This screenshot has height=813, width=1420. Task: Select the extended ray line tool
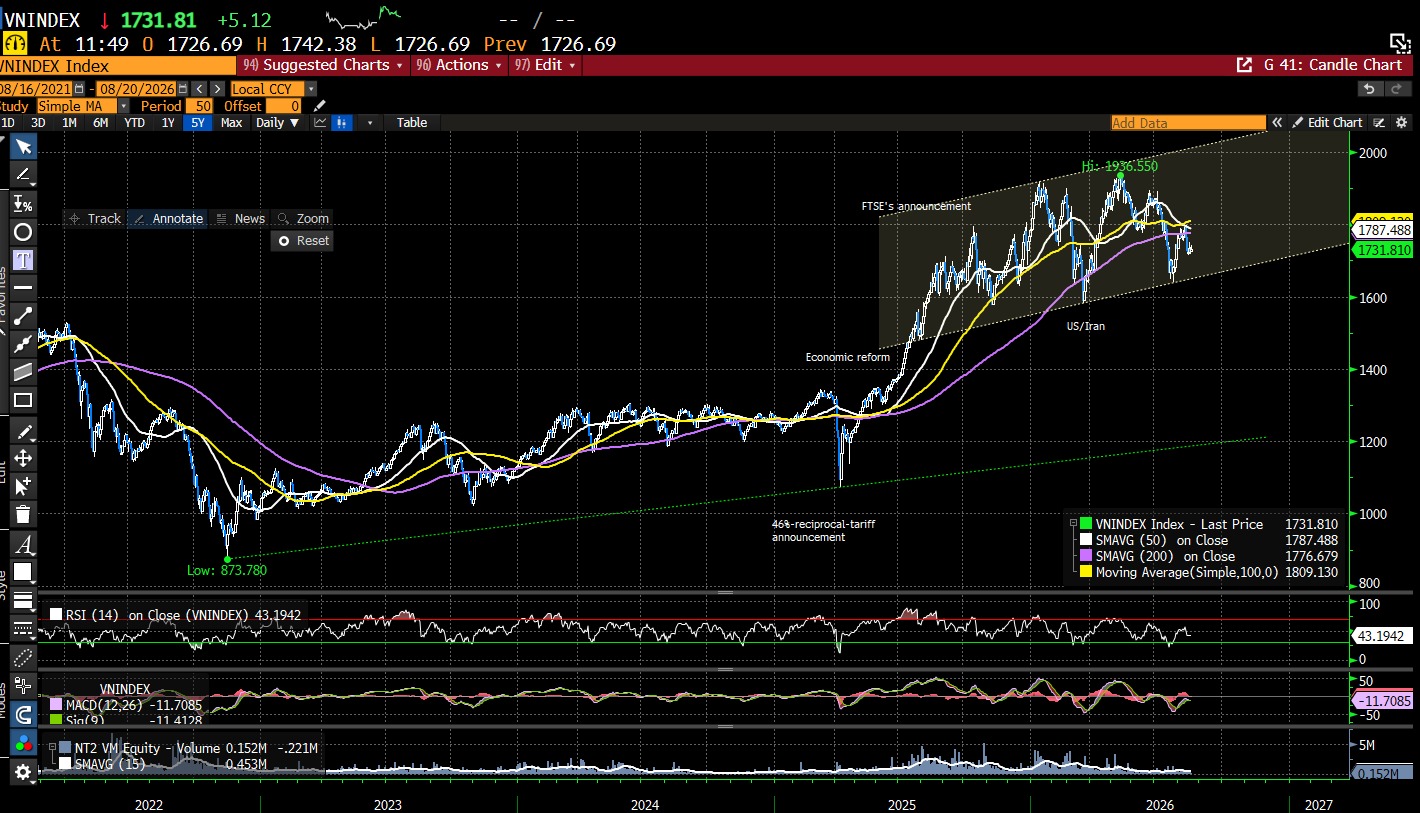tap(22, 344)
